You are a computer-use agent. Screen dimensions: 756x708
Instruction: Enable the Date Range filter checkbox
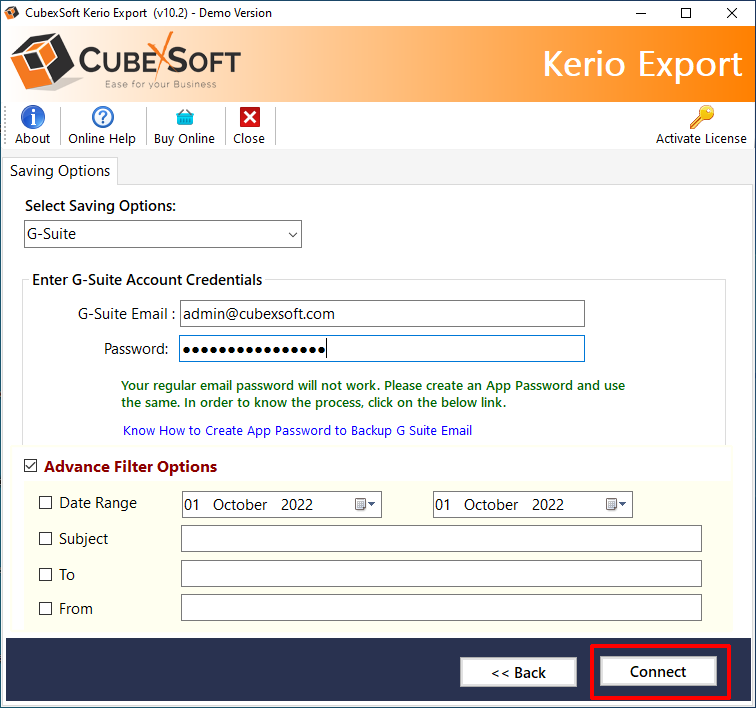click(x=45, y=503)
